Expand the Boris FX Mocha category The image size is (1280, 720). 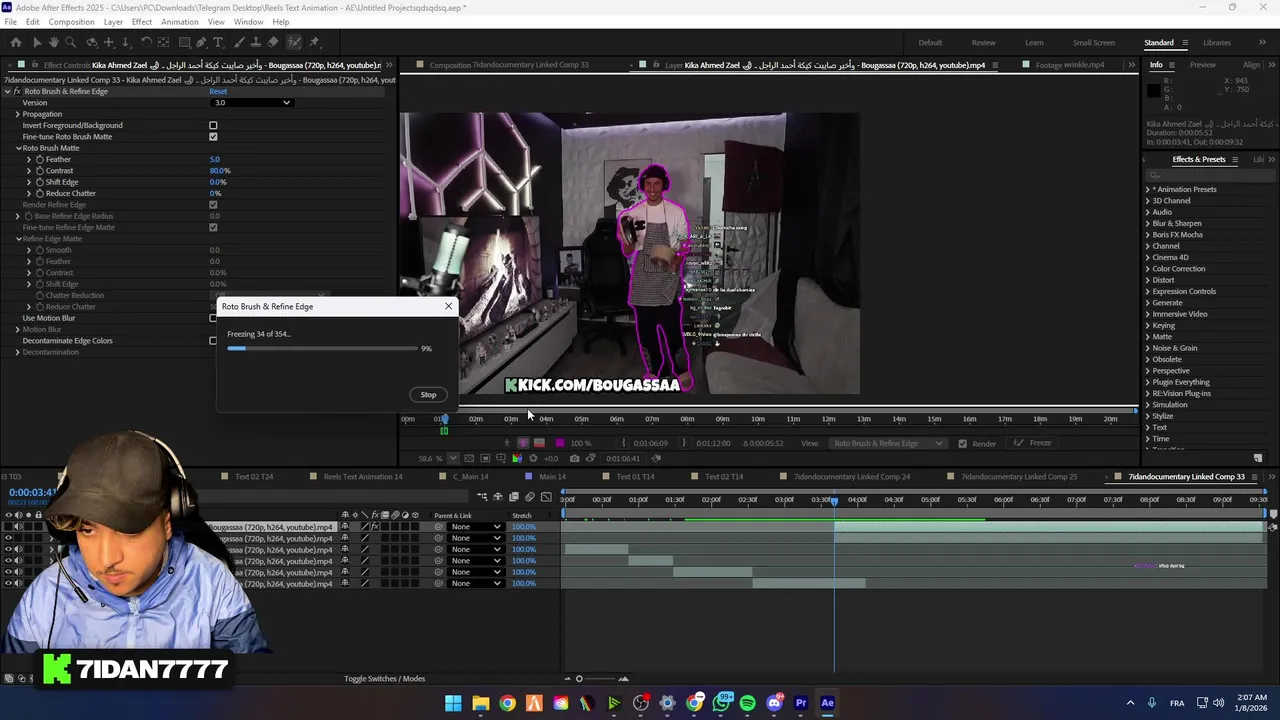tap(1147, 235)
